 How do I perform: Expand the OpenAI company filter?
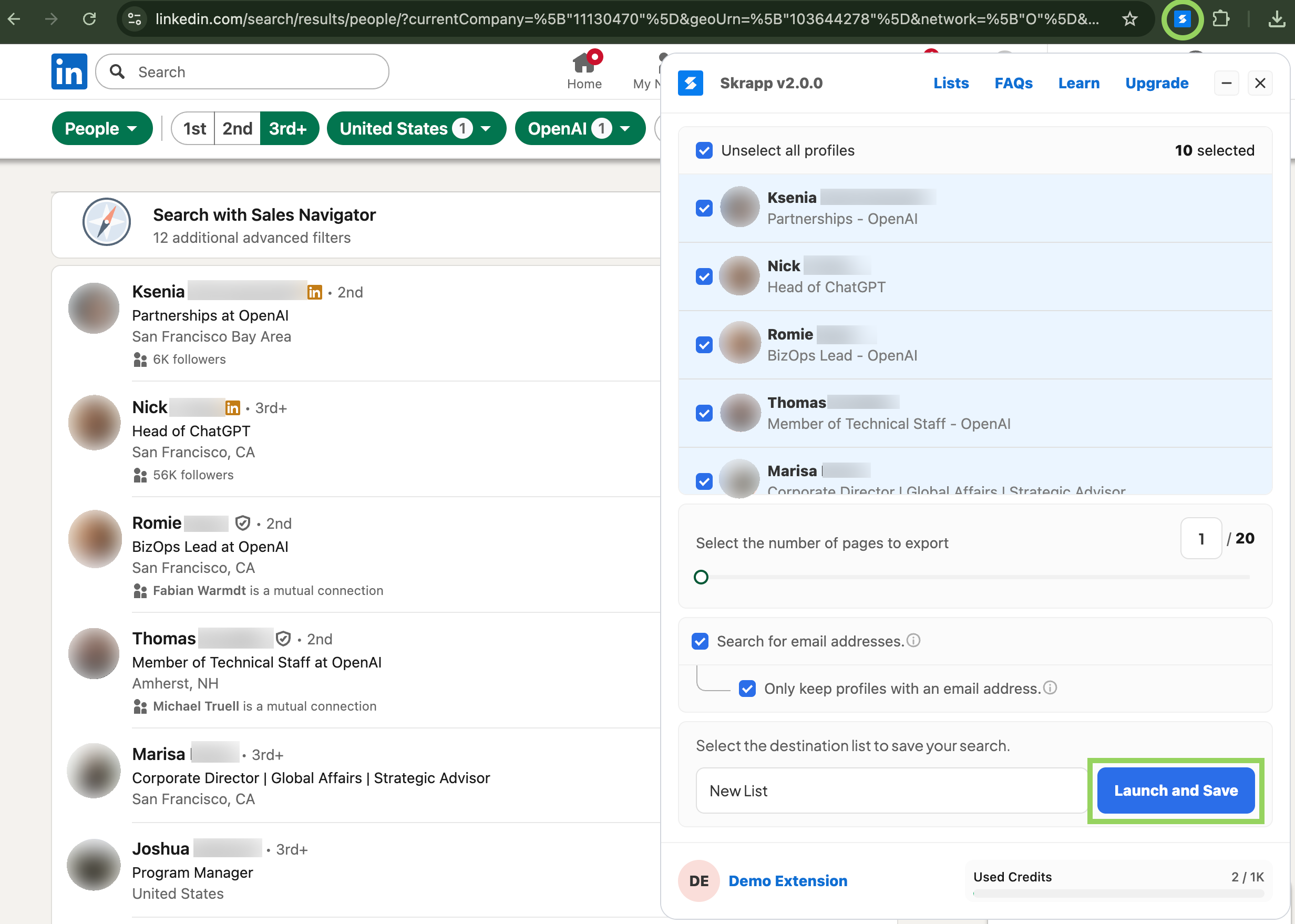click(x=580, y=128)
